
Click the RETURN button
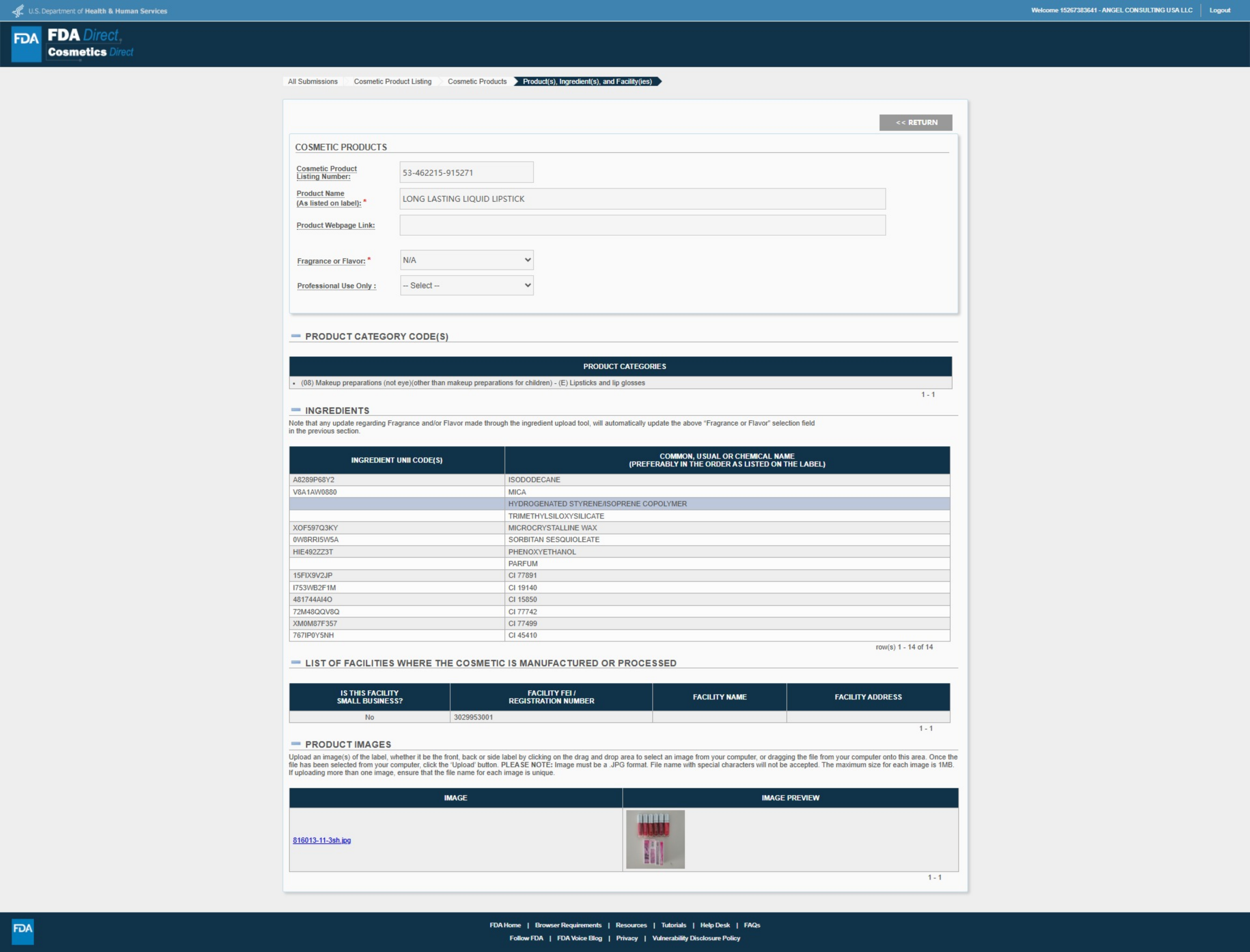916,122
